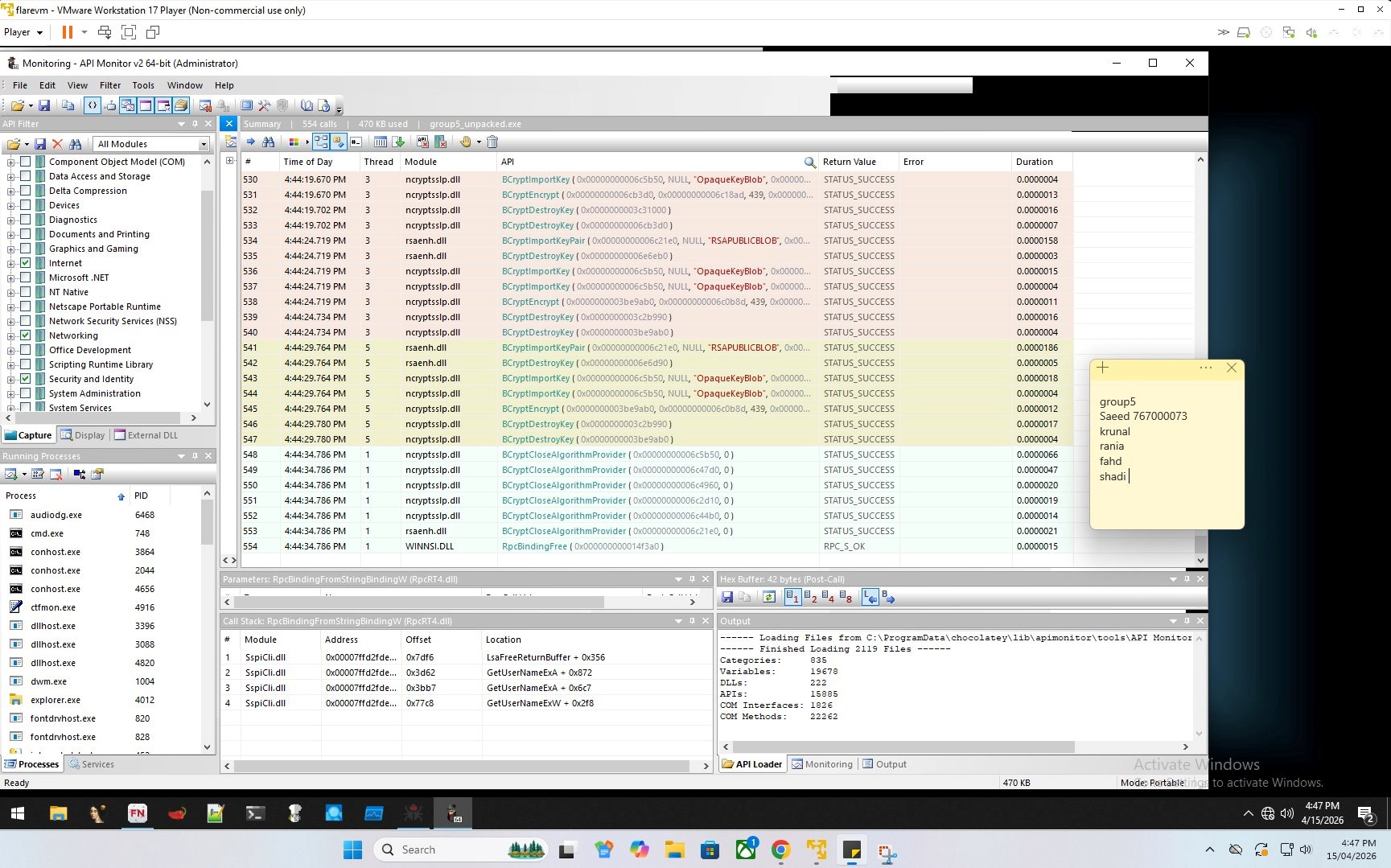Click the blue arrow icon in Summary toolbar
1391x868 pixels.
pyautogui.click(x=251, y=142)
